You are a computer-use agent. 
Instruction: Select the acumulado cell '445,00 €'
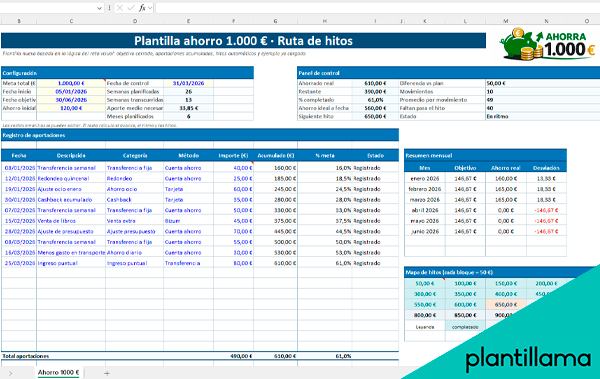pyautogui.click(x=276, y=232)
